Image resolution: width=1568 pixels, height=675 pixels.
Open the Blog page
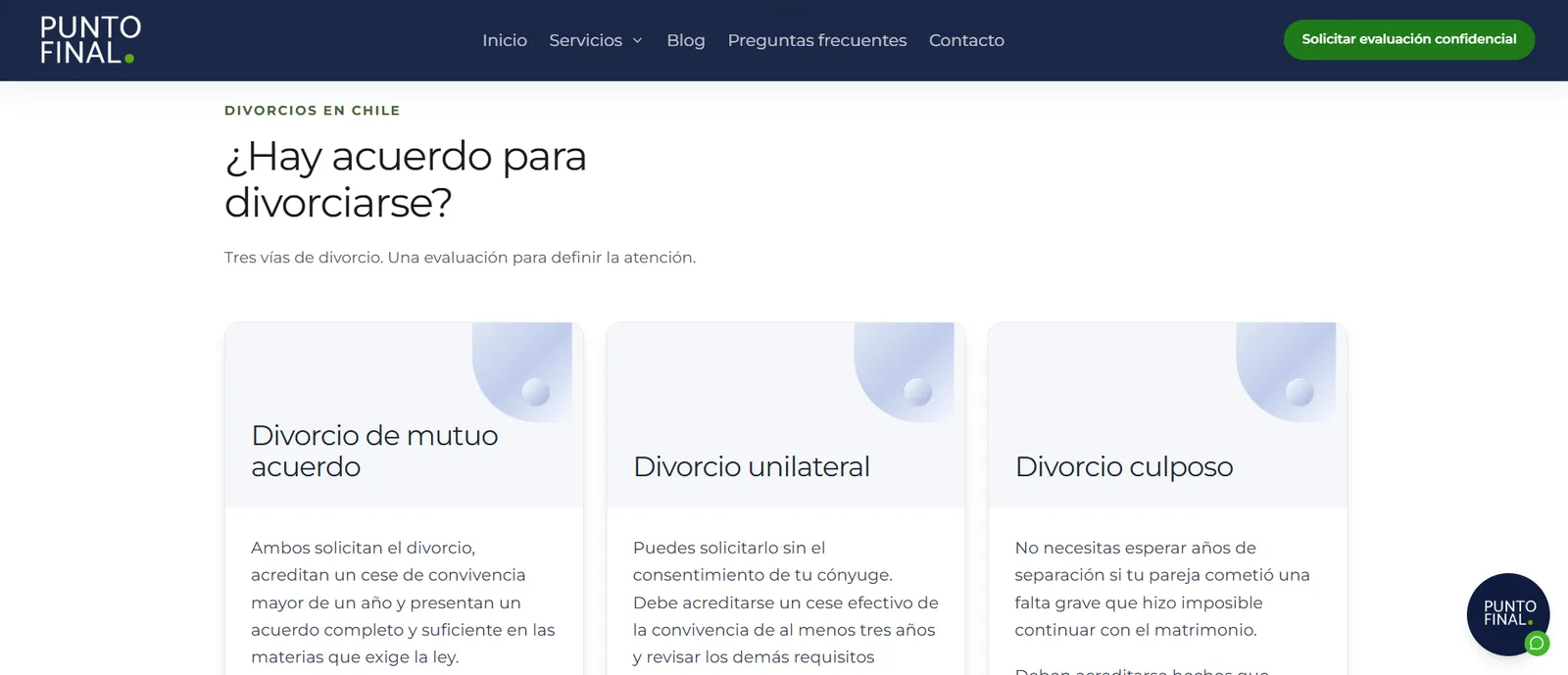click(686, 40)
